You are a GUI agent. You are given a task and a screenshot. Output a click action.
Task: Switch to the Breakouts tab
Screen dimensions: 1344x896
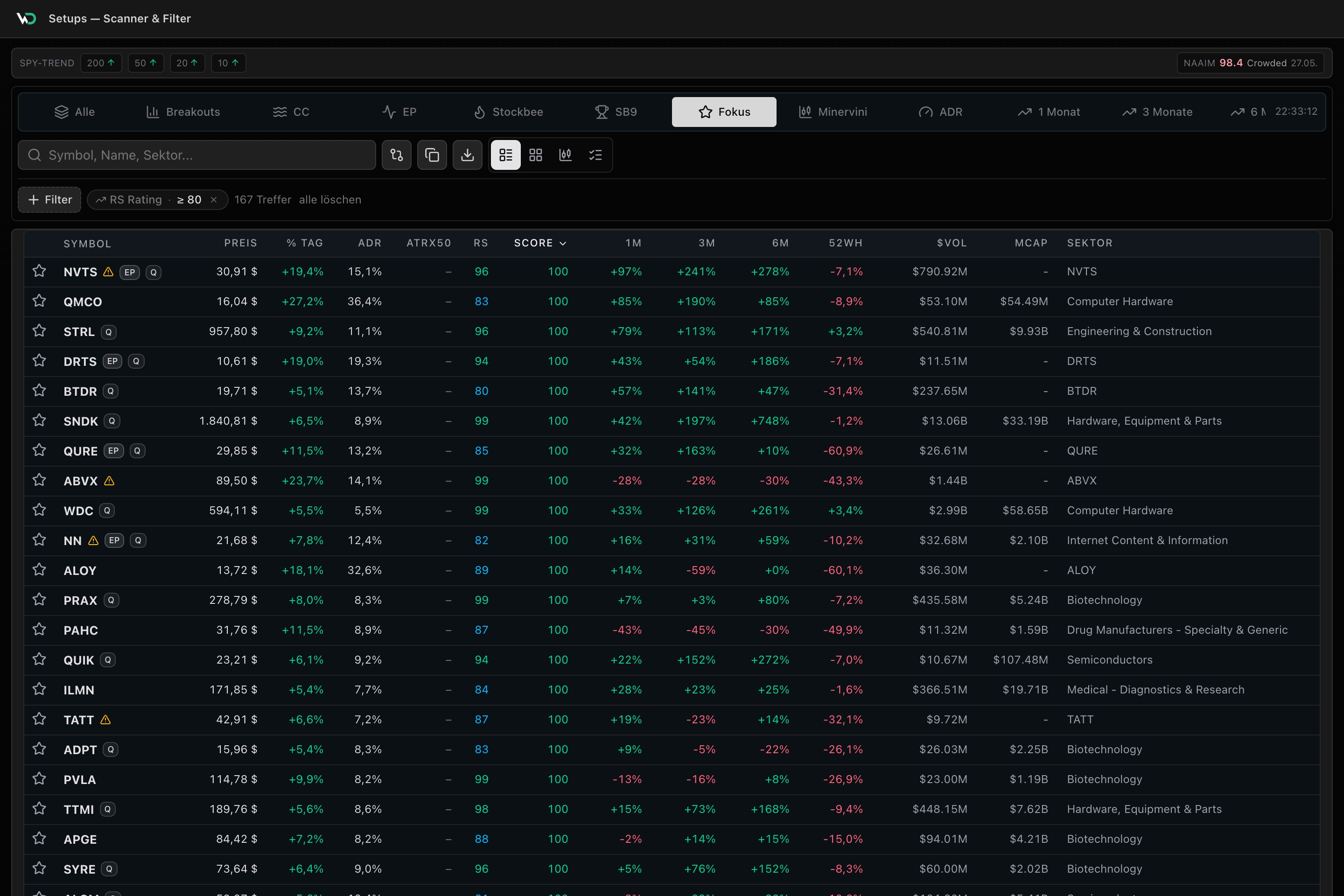point(183,112)
